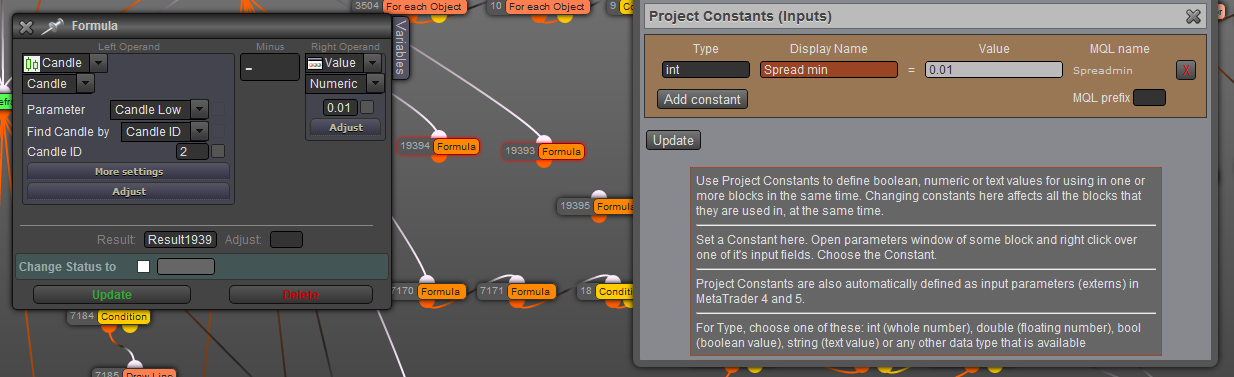The width and height of the screenshot is (1234, 377).
Task: Open the Left Operand Candle category dropdown
Action: pyautogui.click(x=97, y=63)
